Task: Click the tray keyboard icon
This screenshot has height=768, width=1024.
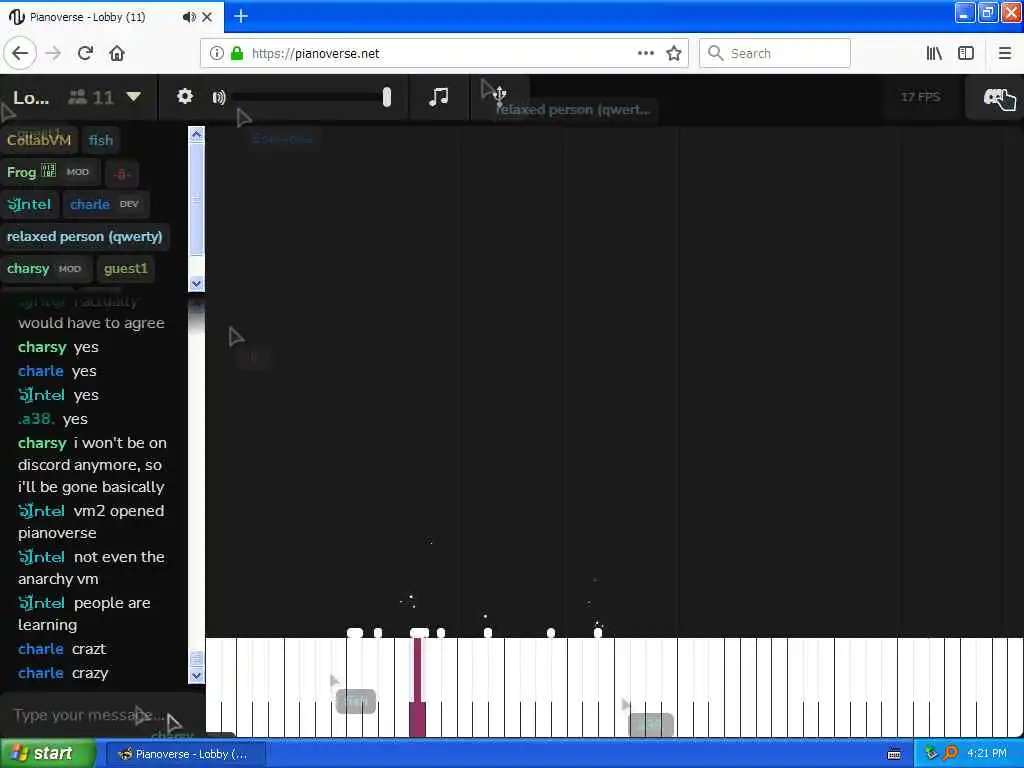Action: [894, 754]
